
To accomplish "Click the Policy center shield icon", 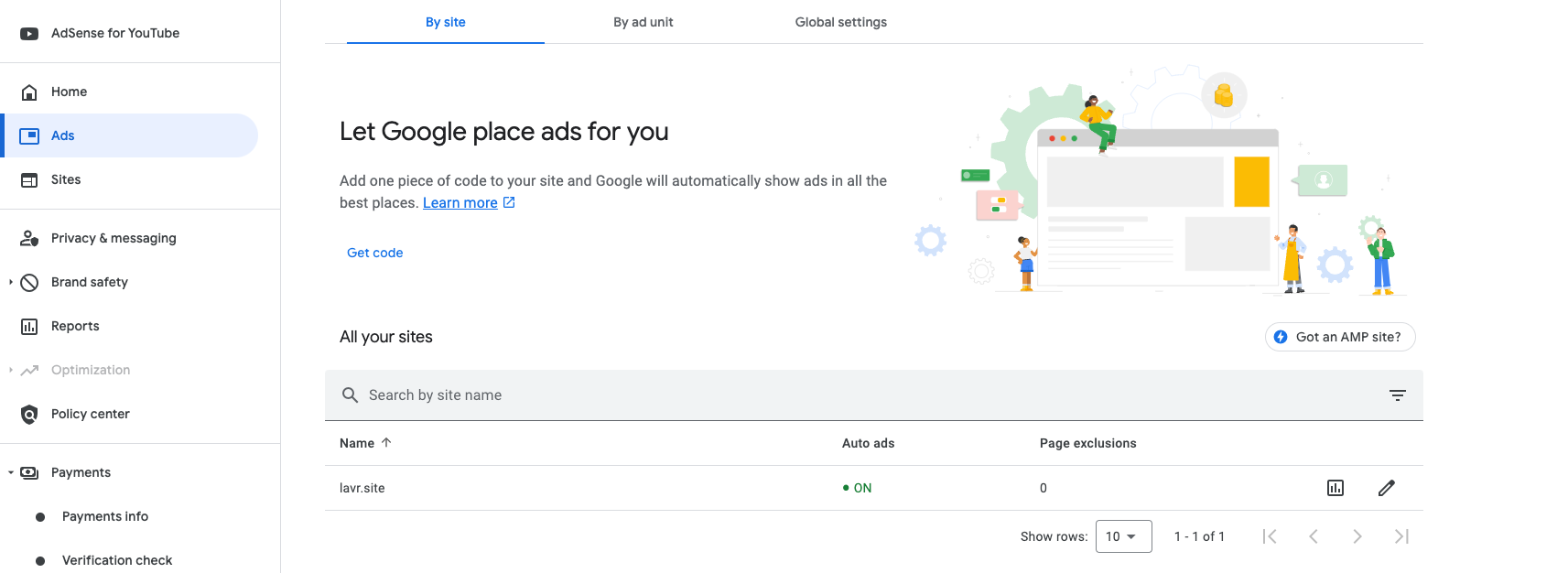I will click(x=29, y=415).
